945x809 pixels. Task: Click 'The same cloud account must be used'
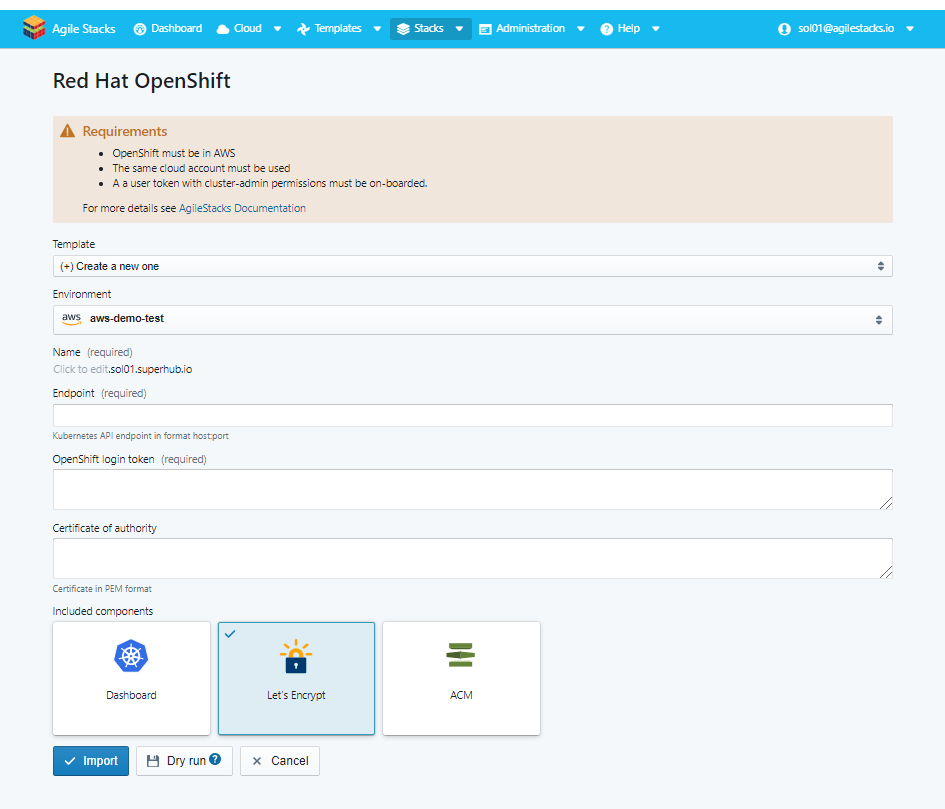(201, 168)
